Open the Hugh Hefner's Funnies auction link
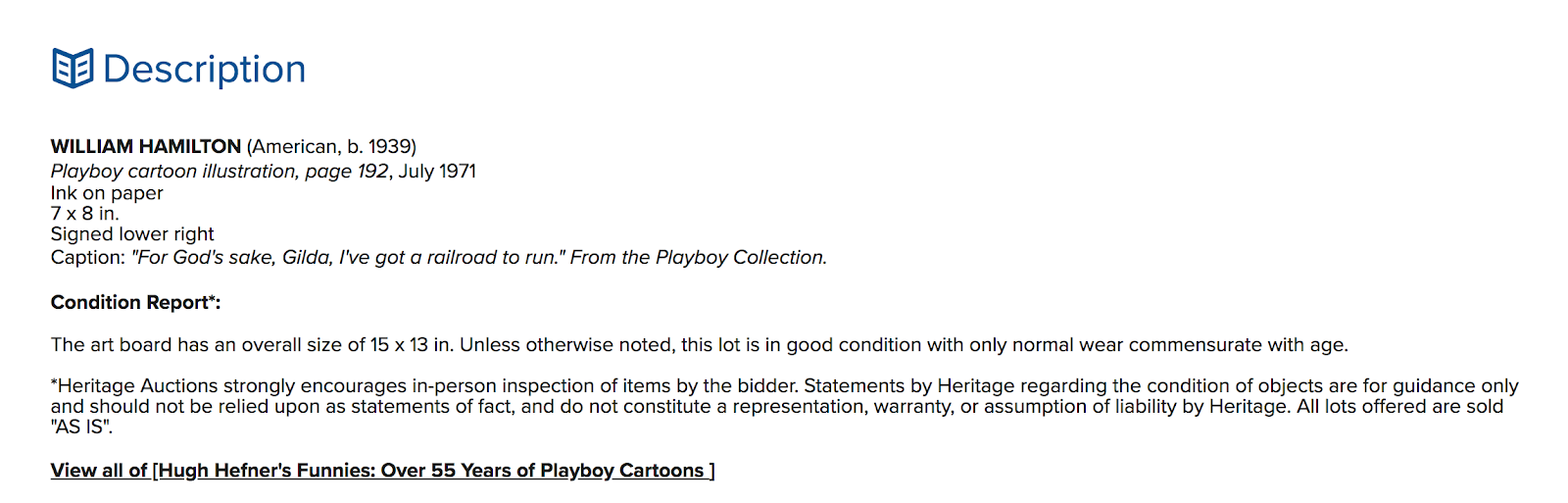1568x503 pixels. [382, 471]
